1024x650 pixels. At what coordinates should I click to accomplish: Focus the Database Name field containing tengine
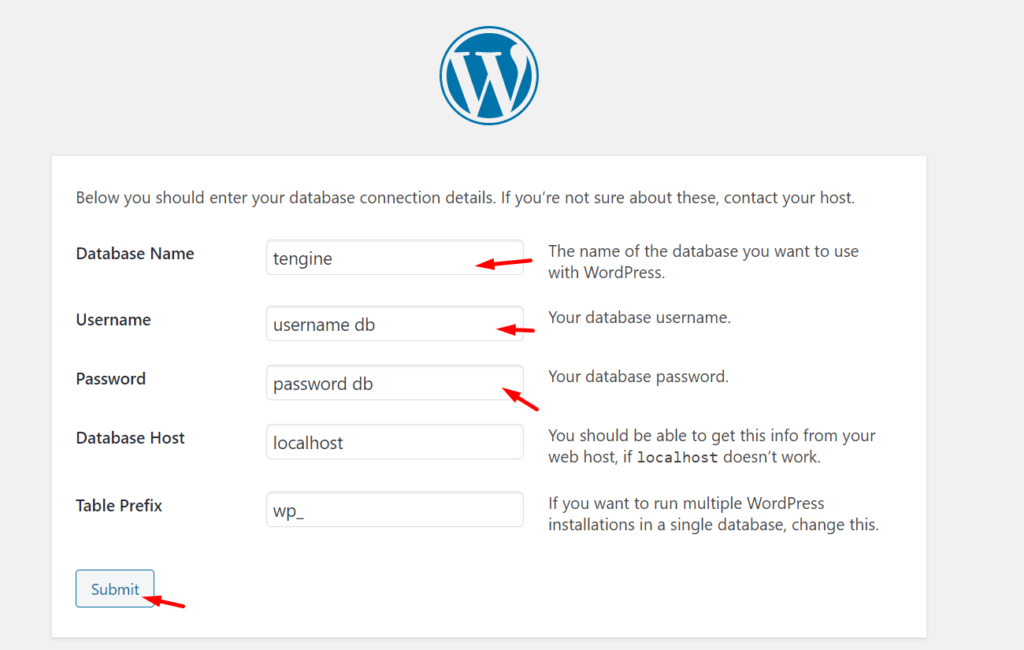[394, 257]
